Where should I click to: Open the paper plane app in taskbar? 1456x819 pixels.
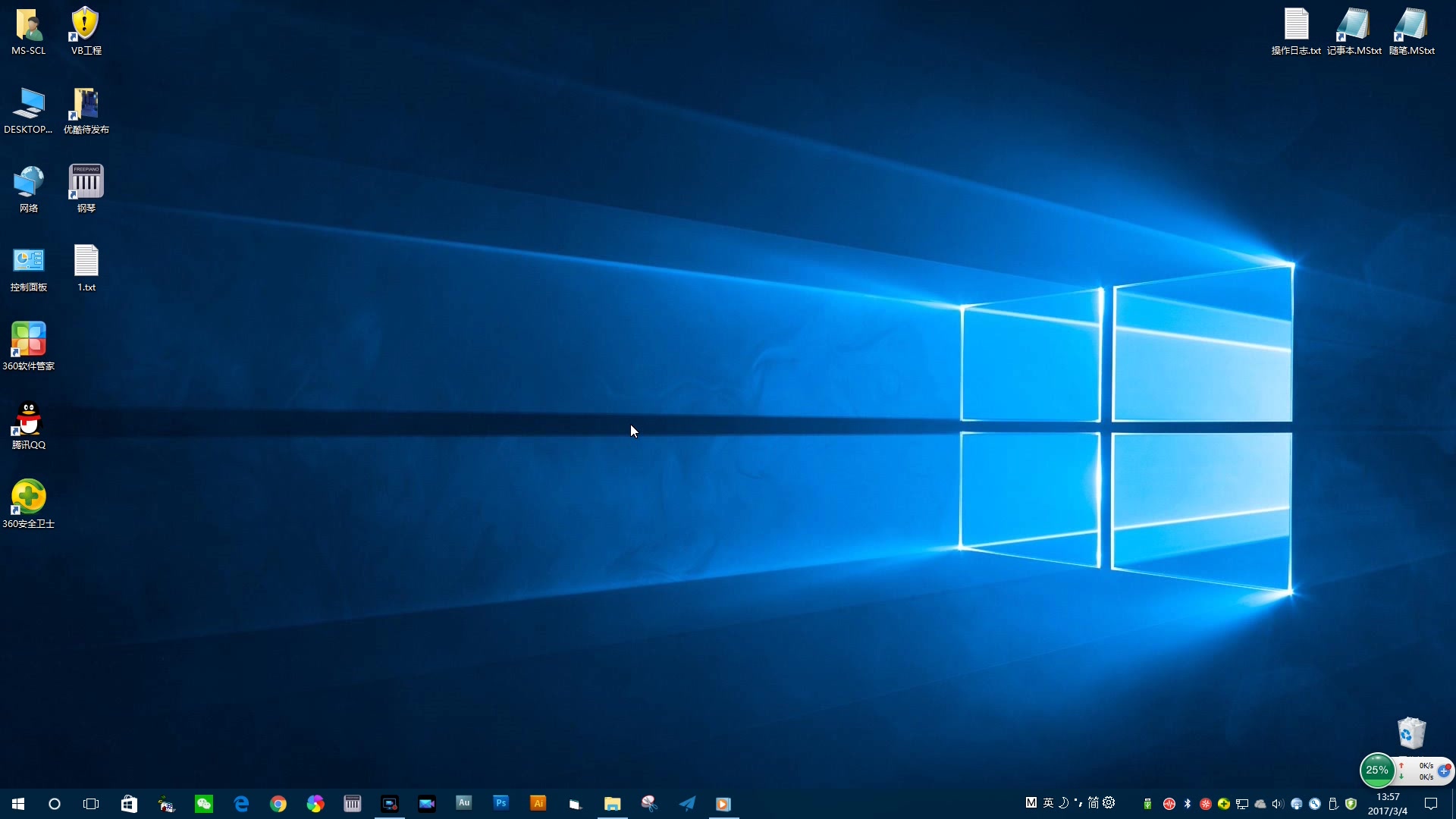pos(687,804)
